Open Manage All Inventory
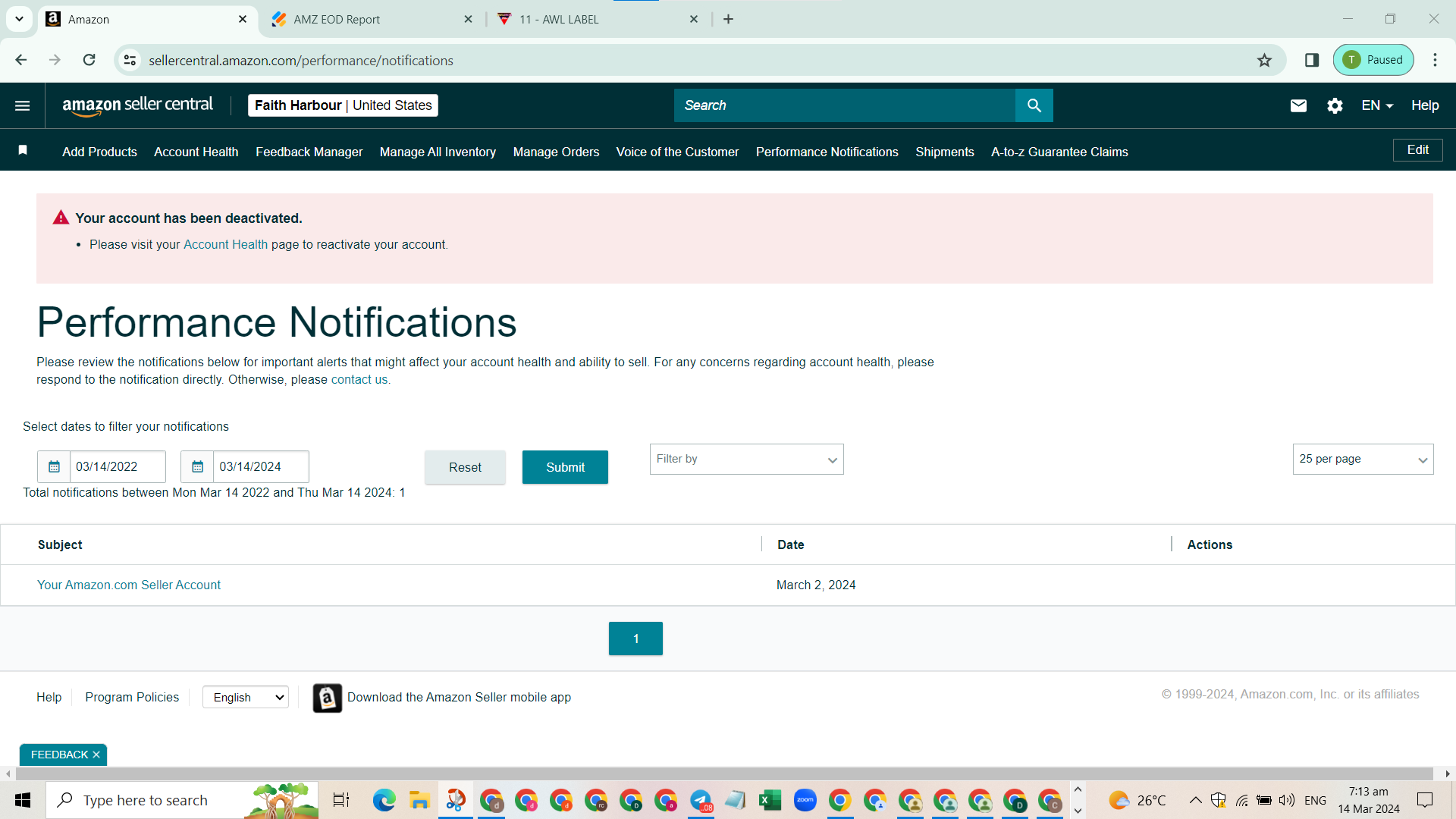Screen dimensions: 1456x819 tap(438, 152)
